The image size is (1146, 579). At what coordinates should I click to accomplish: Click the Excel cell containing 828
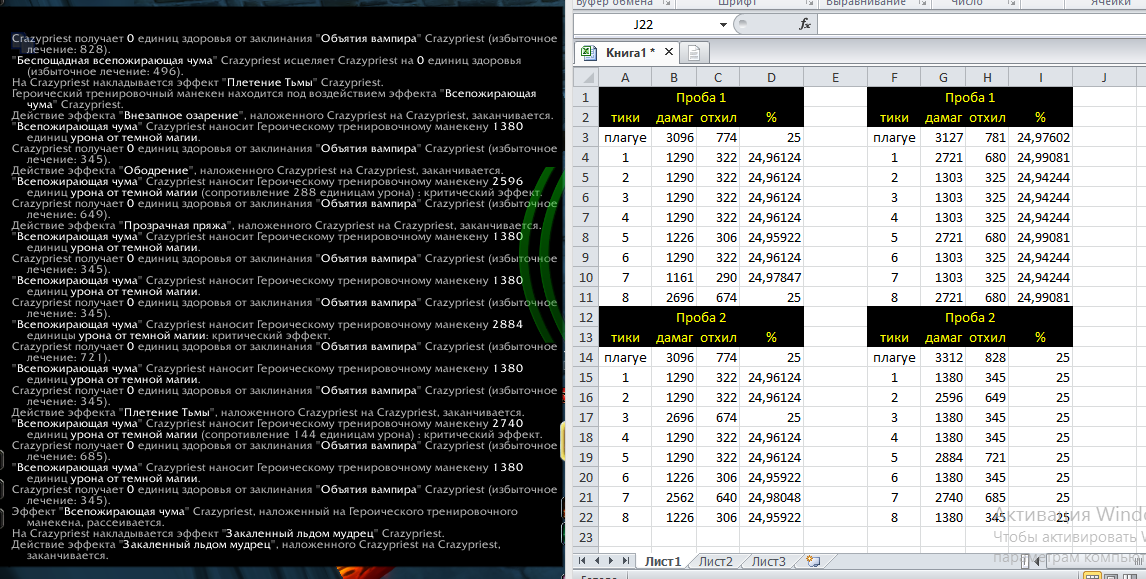[x=987, y=357]
